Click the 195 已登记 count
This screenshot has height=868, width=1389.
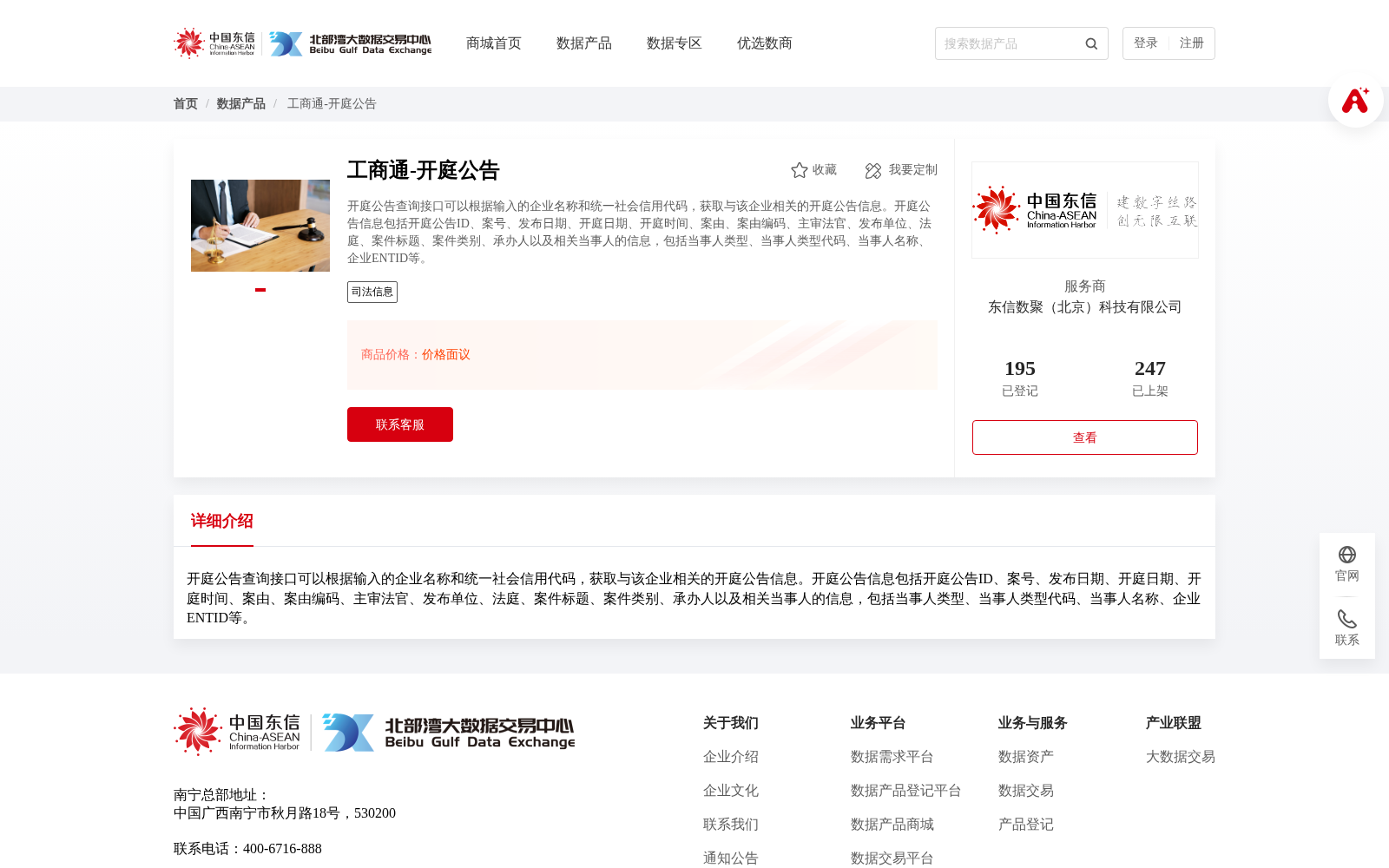pos(1020,378)
